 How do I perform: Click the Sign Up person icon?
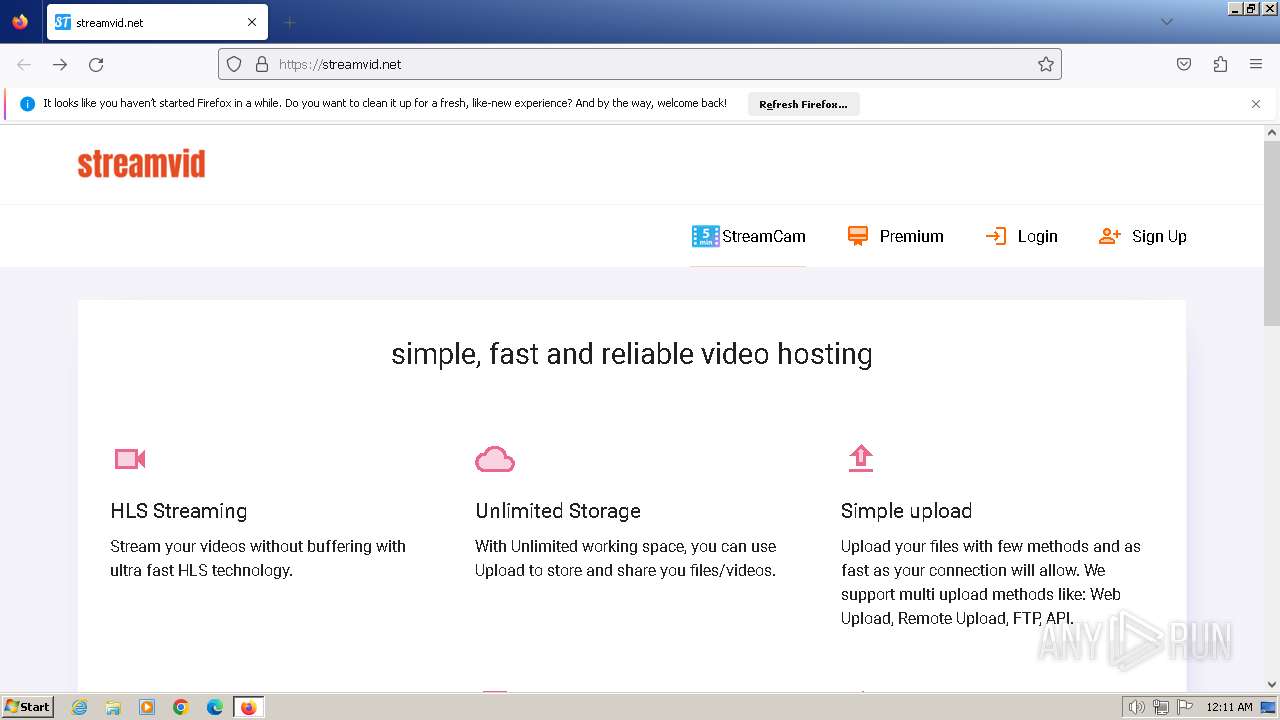coord(1109,236)
